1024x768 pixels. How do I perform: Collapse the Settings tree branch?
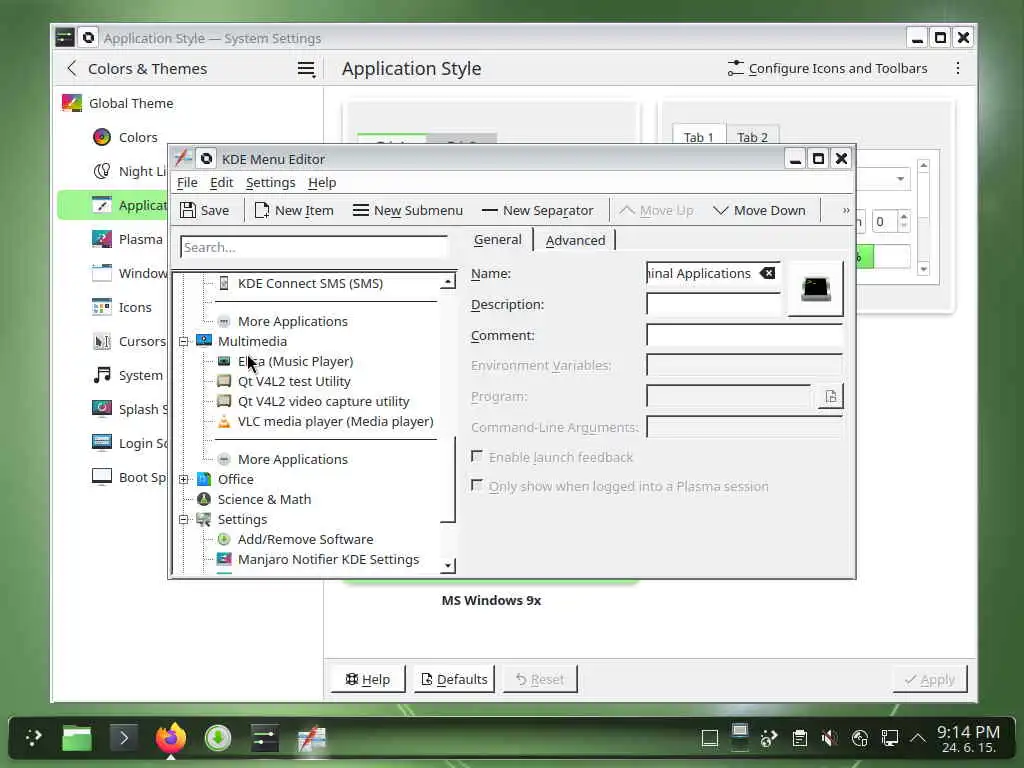(x=184, y=520)
